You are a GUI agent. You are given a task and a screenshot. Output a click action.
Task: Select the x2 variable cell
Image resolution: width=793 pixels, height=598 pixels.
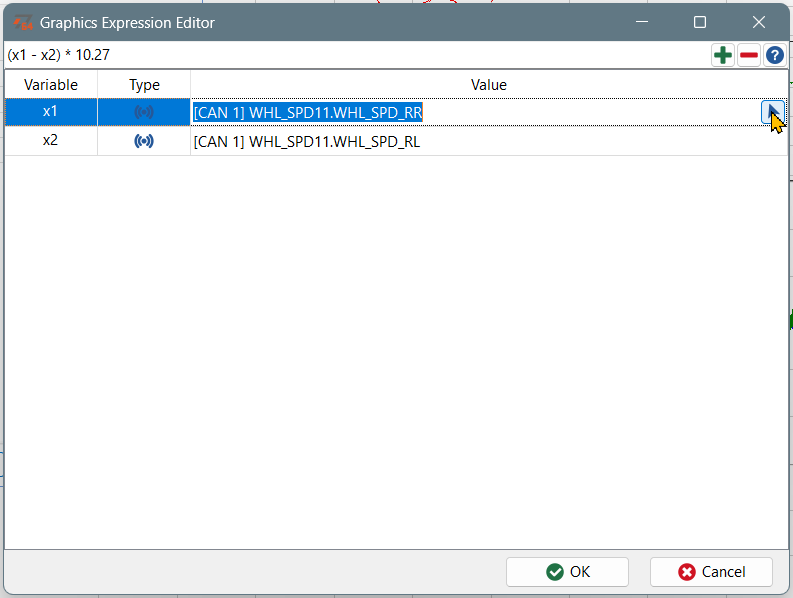point(51,141)
